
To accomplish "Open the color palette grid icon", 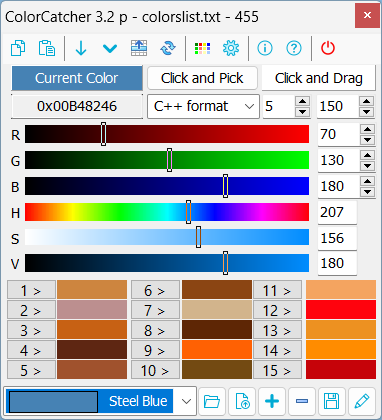I will coord(202,48).
